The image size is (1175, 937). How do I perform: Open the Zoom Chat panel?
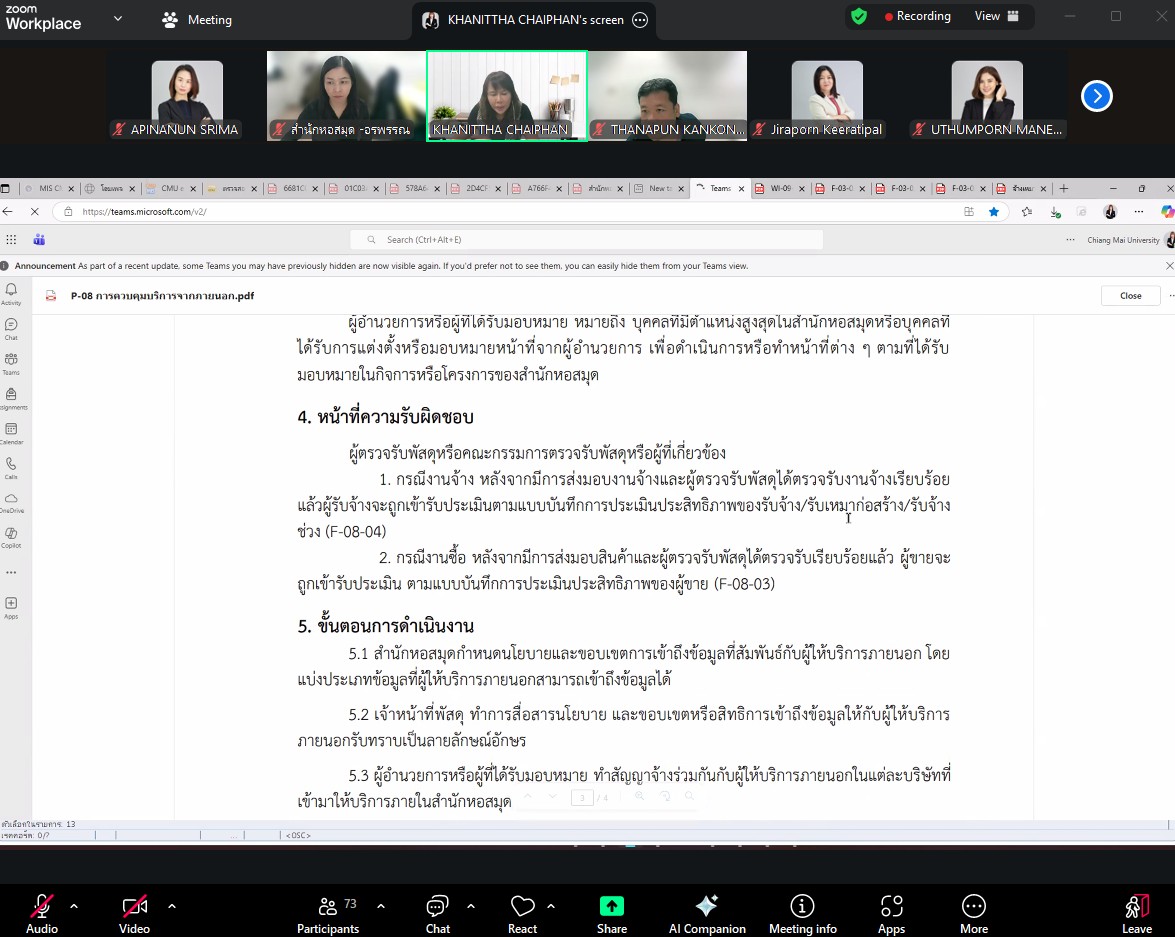coord(437,913)
